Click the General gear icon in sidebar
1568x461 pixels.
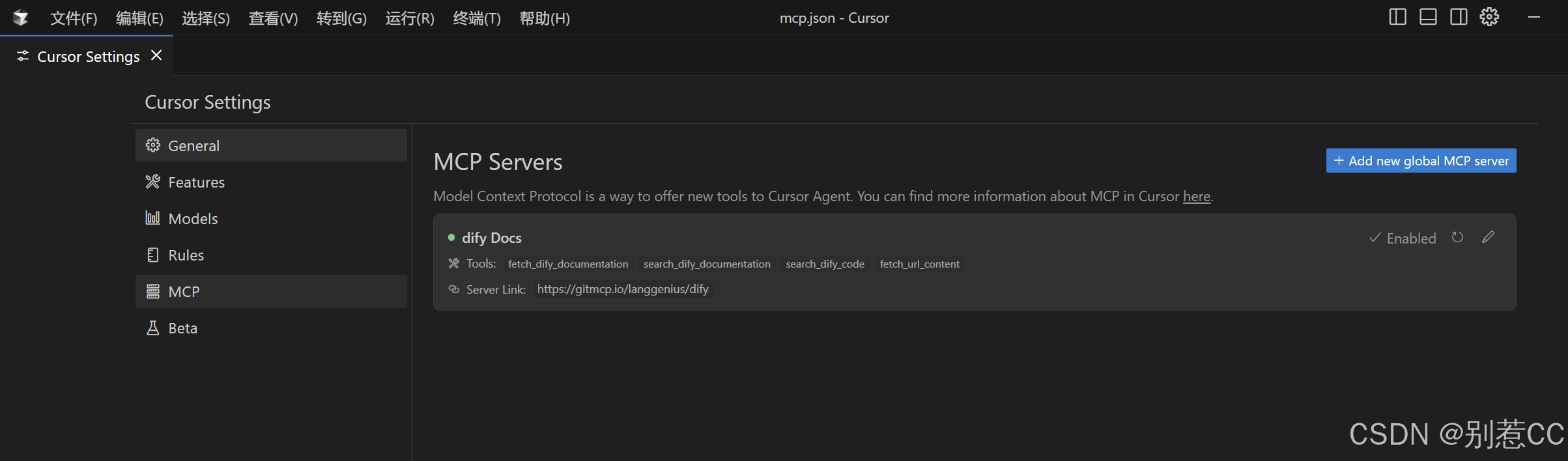152,145
